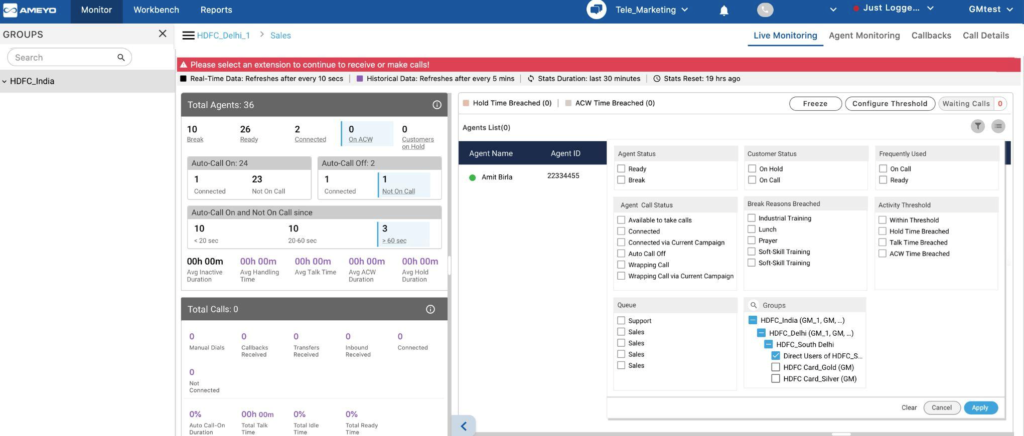Check the Agent Status Ready checkbox
1024x436 pixels.
tap(621, 168)
